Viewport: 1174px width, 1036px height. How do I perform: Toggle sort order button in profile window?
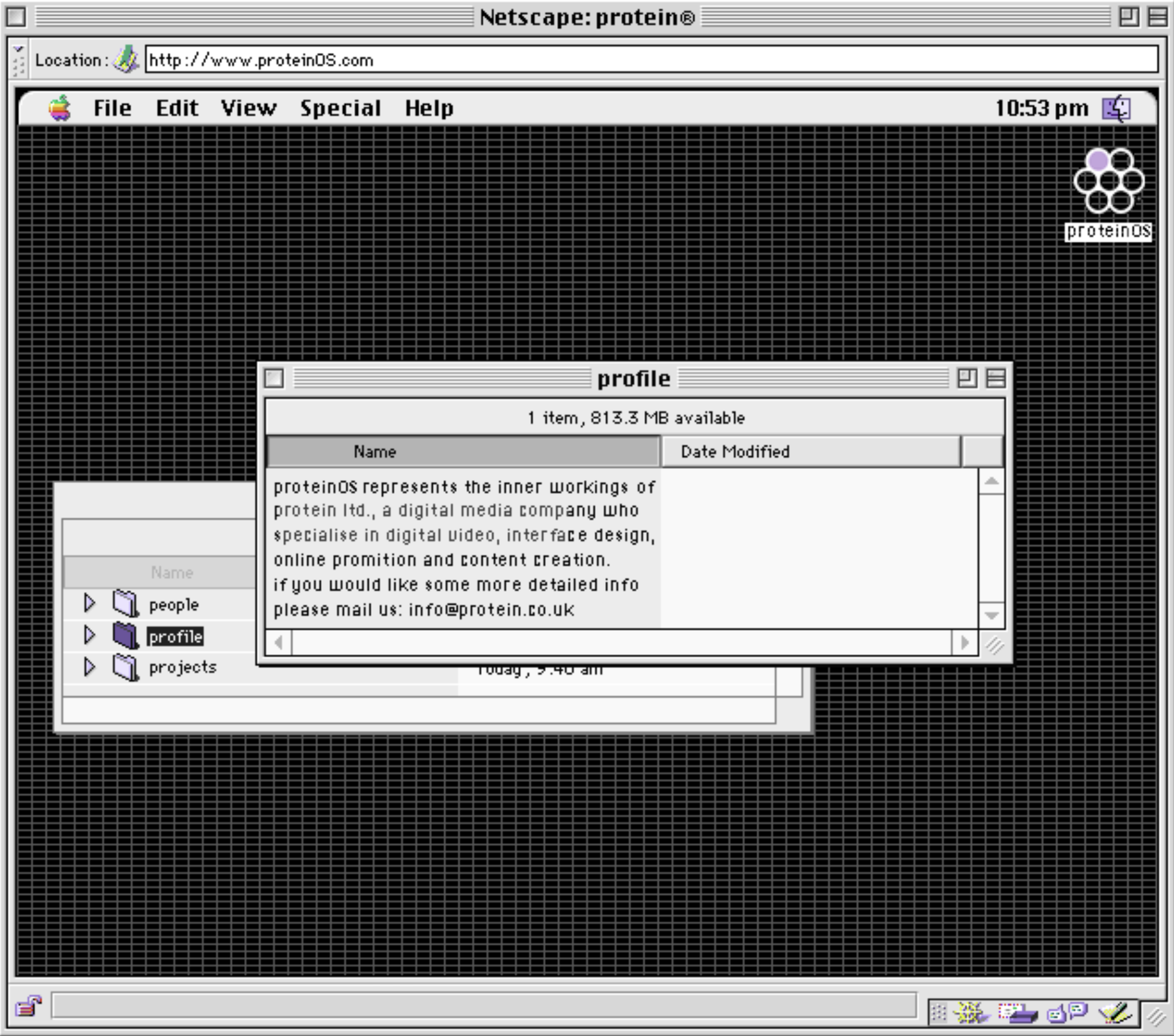[x=982, y=451]
